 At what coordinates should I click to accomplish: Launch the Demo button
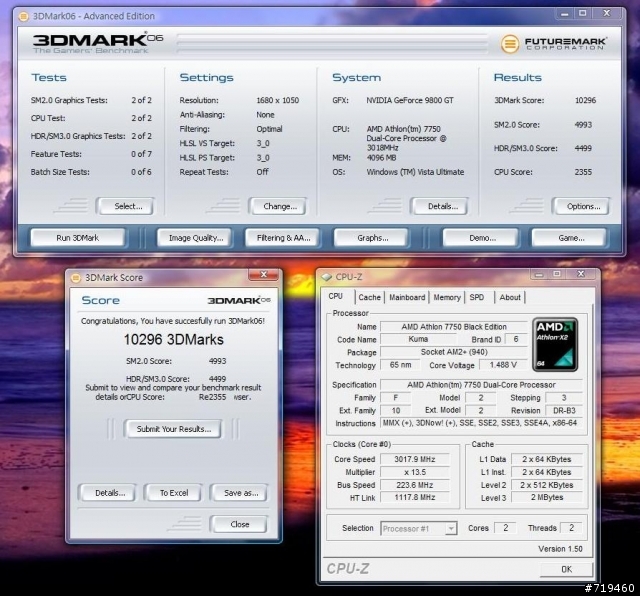coord(481,238)
